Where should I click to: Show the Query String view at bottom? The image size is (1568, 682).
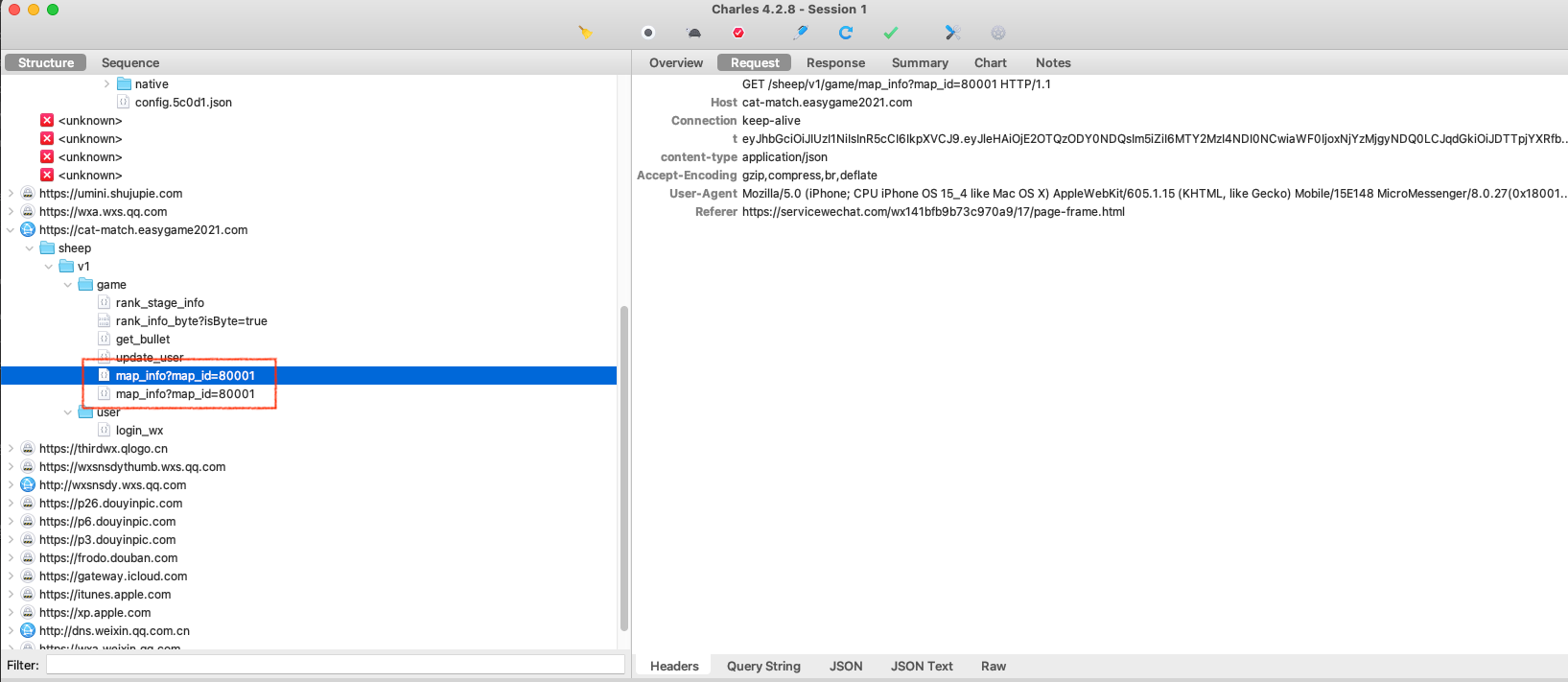763,666
